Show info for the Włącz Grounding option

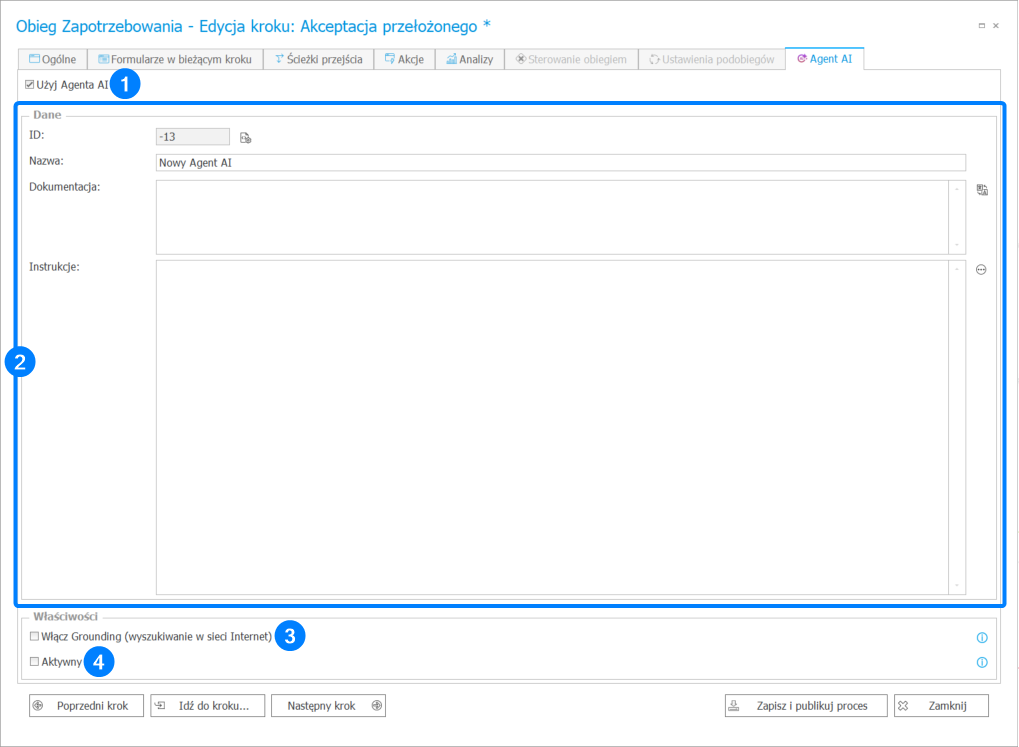981,637
